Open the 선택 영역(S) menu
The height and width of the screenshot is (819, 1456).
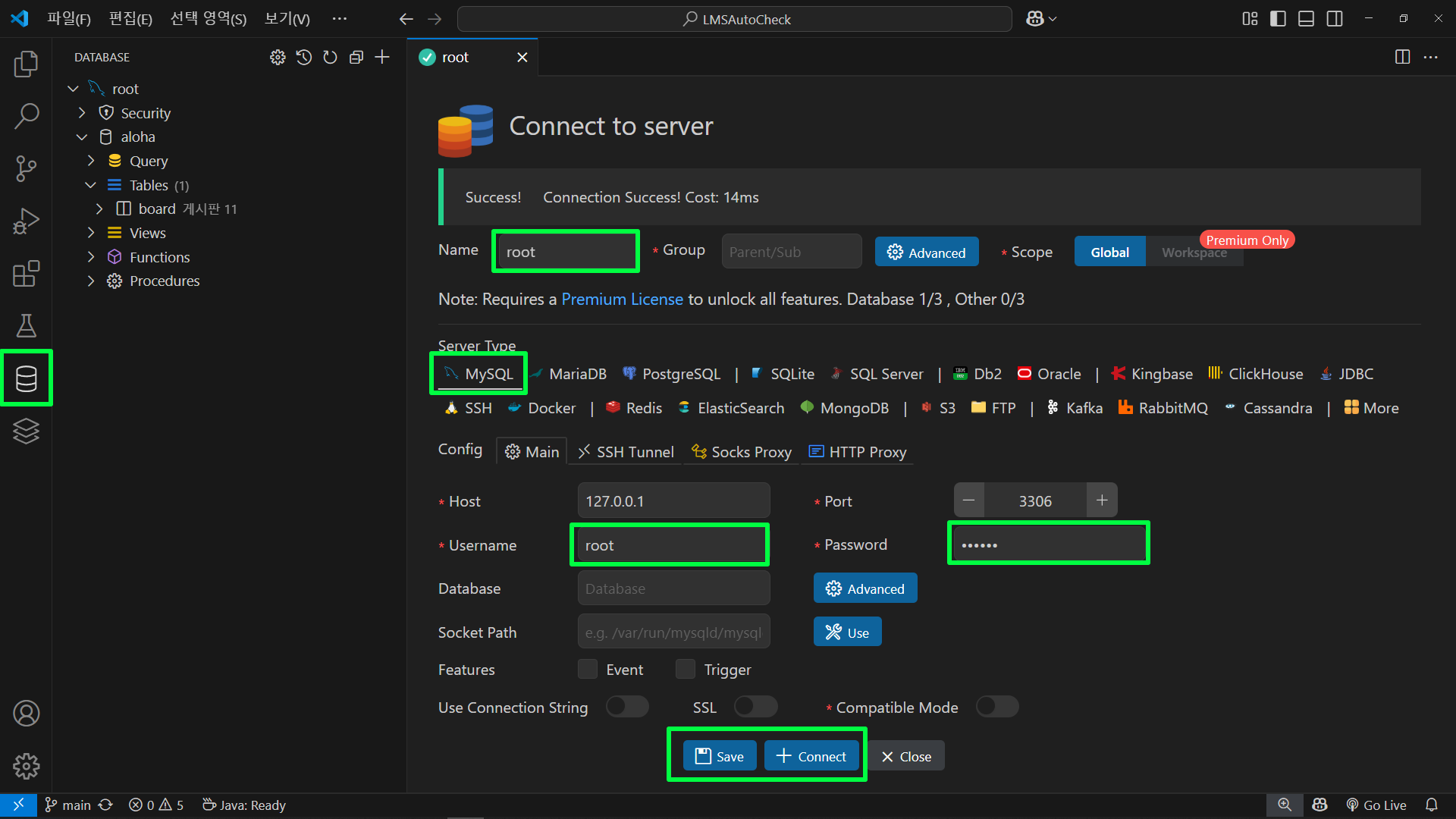[209, 19]
